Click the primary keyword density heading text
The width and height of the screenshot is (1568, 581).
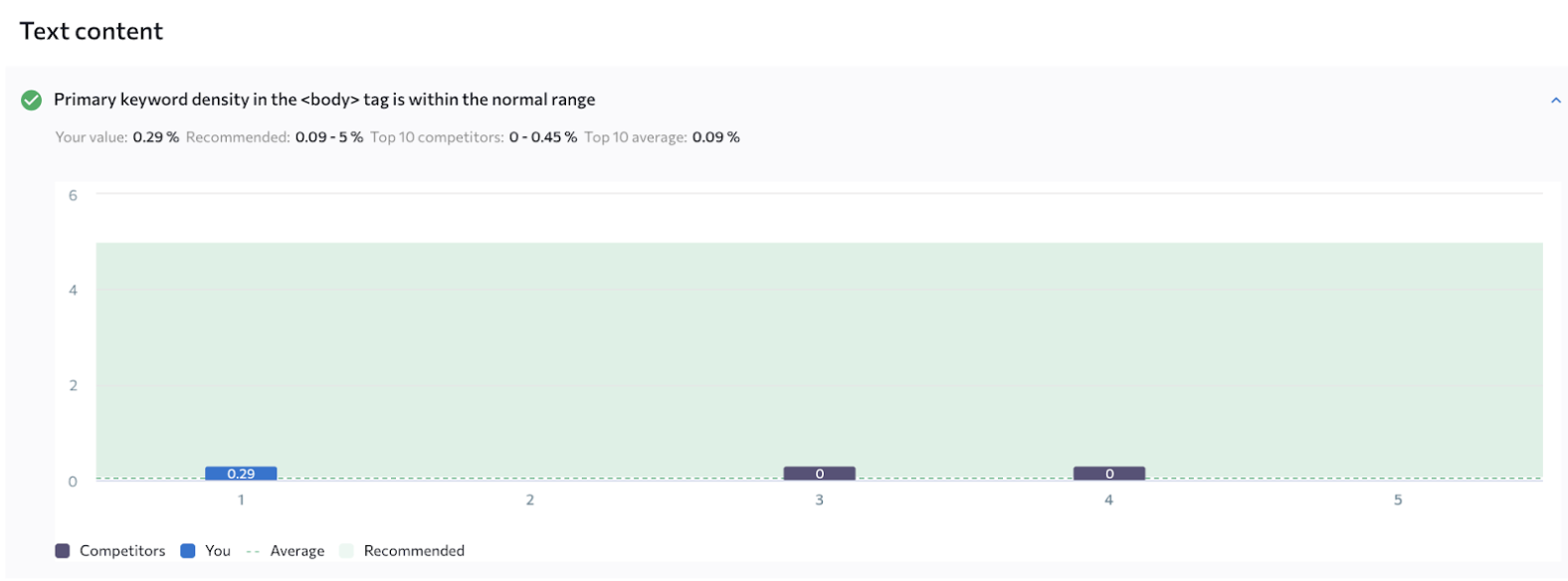324,99
